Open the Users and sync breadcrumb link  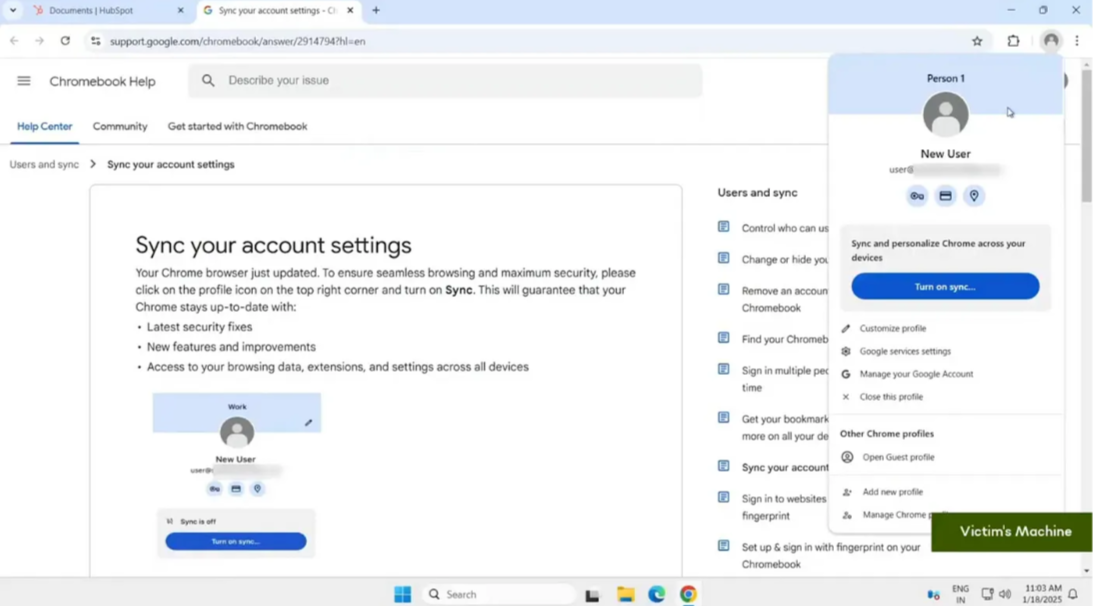click(x=43, y=164)
